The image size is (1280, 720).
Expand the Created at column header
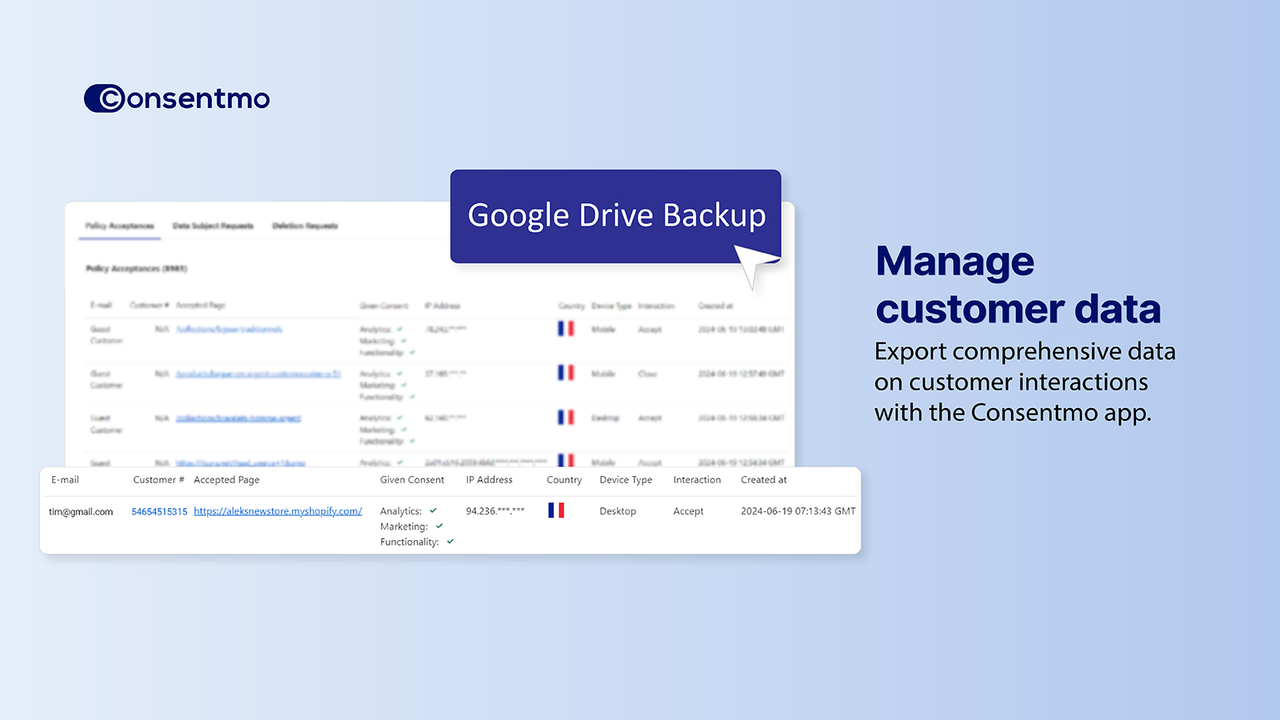[763, 479]
